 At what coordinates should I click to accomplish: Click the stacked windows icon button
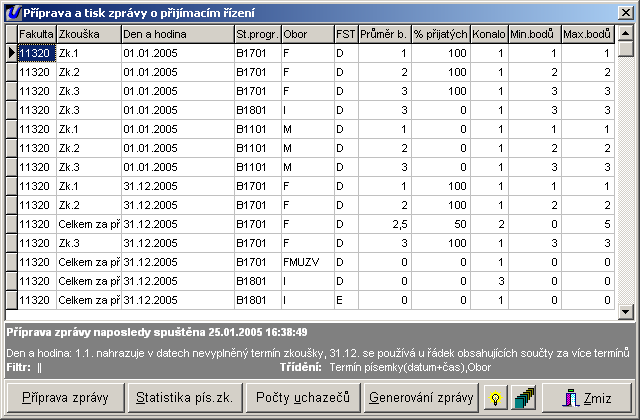(x=520, y=398)
